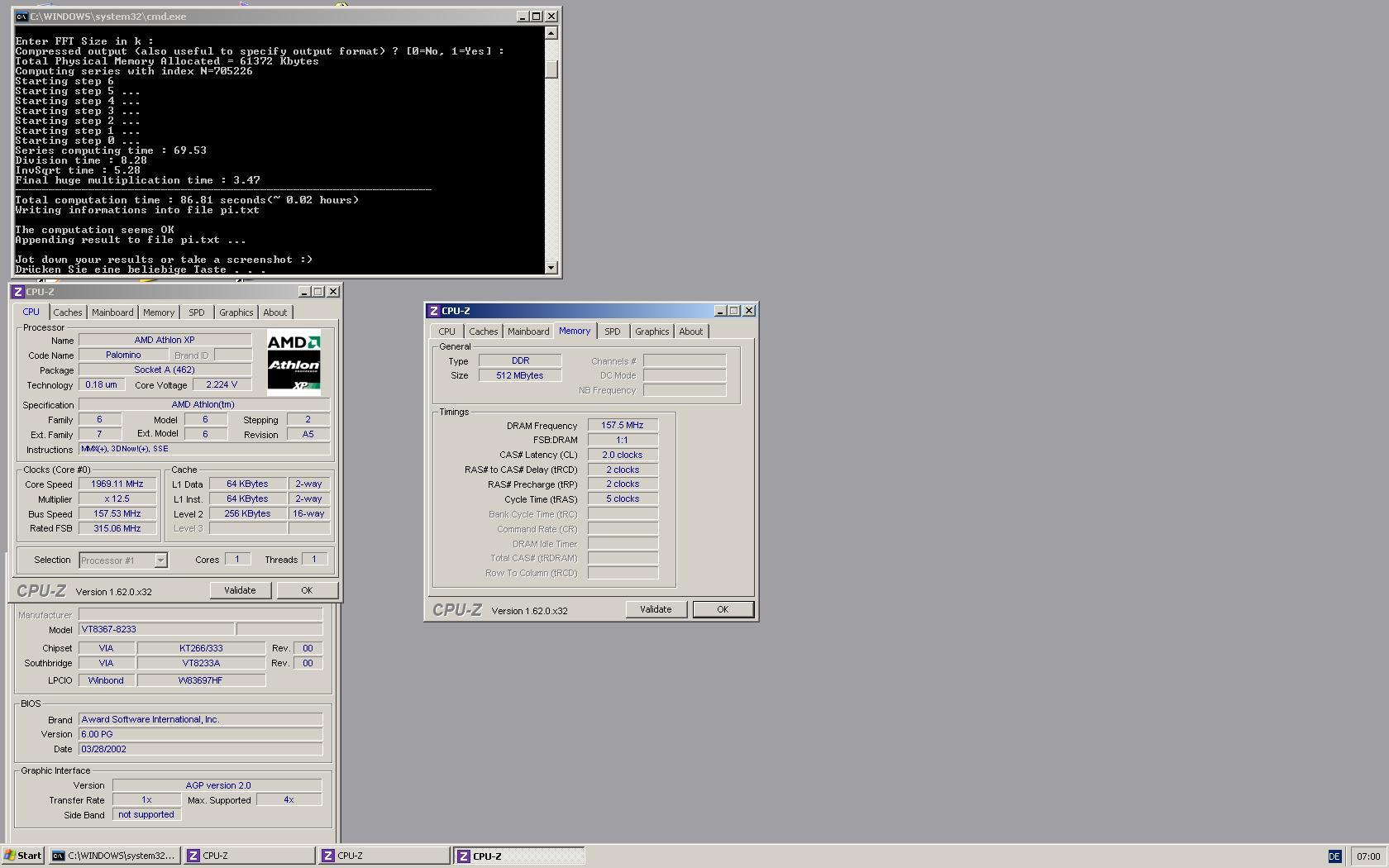This screenshot has height=868, width=1389.
Task: Click the Side Band value not supported
Action: click(146, 815)
